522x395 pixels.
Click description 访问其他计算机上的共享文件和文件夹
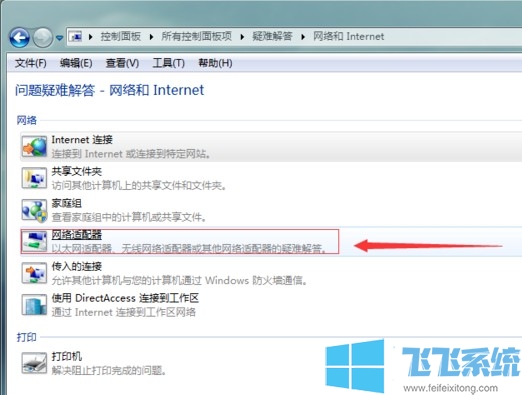(139, 186)
